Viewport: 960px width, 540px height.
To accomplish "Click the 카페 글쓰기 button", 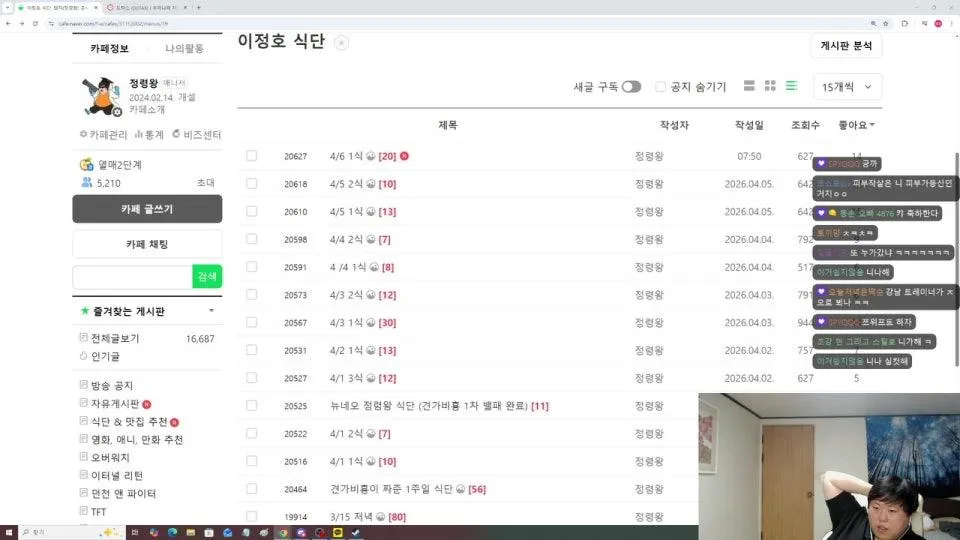I will (147, 209).
